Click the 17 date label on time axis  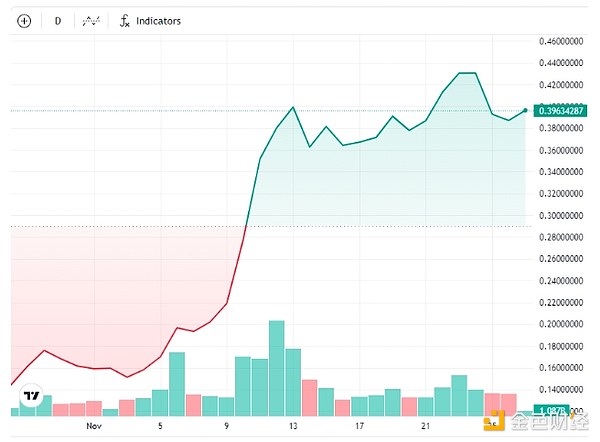359,427
